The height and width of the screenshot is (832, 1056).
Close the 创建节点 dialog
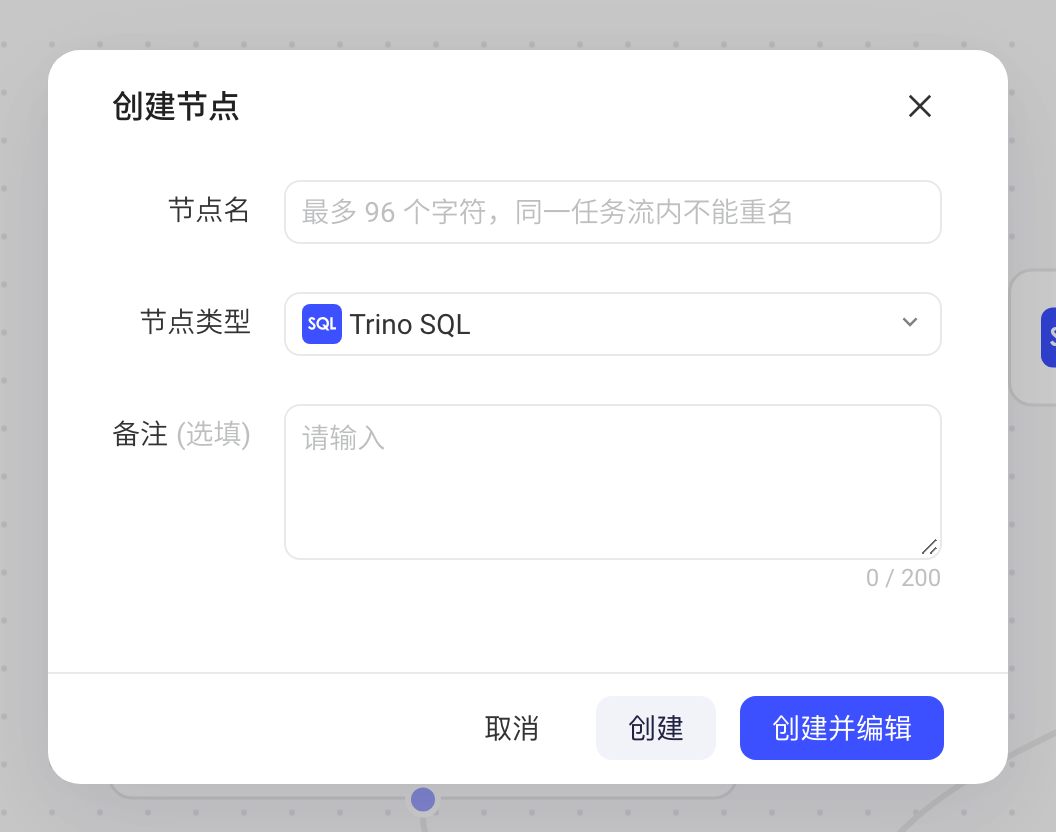[919, 106]
